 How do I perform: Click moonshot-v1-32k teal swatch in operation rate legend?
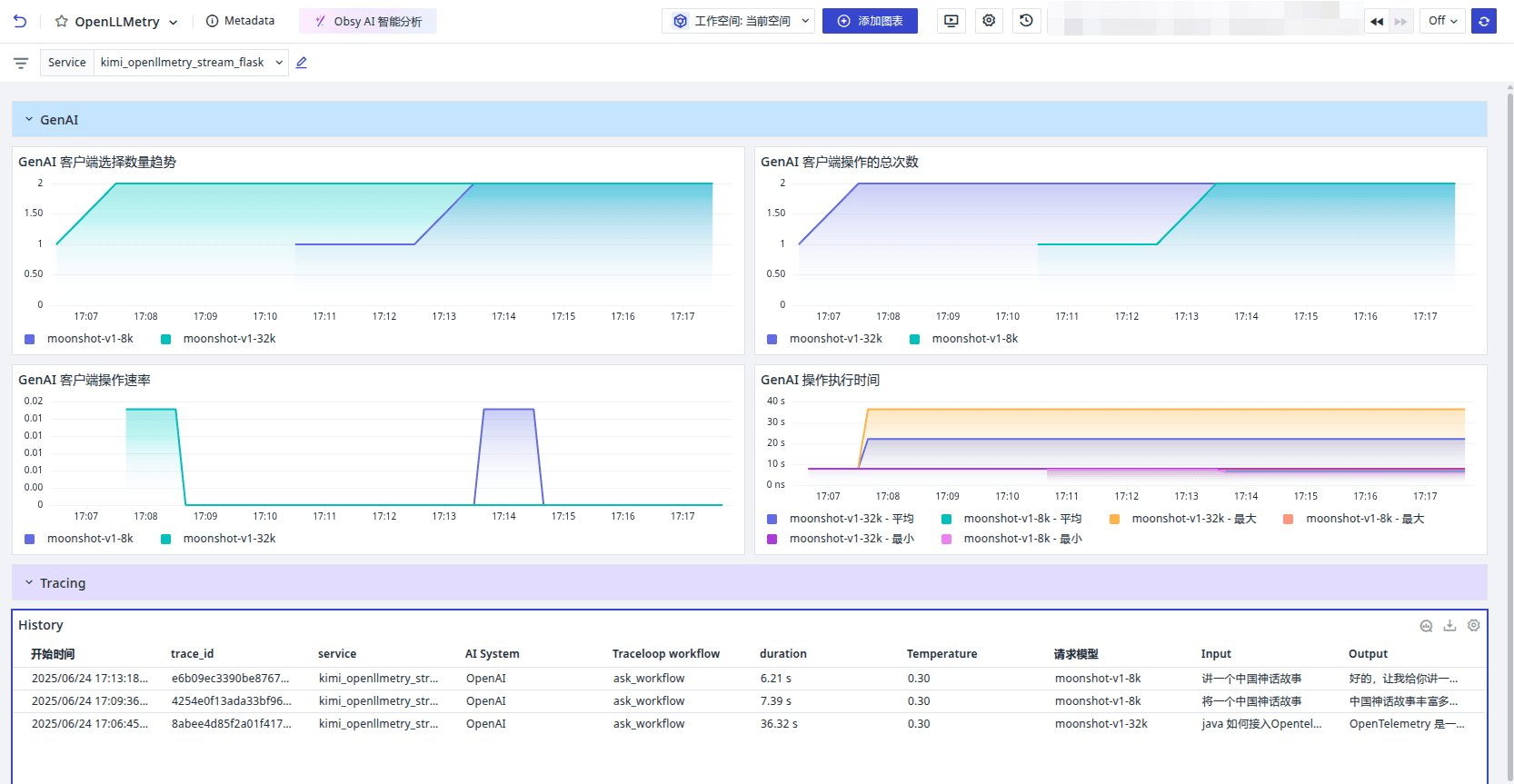[x=166, y=539]
